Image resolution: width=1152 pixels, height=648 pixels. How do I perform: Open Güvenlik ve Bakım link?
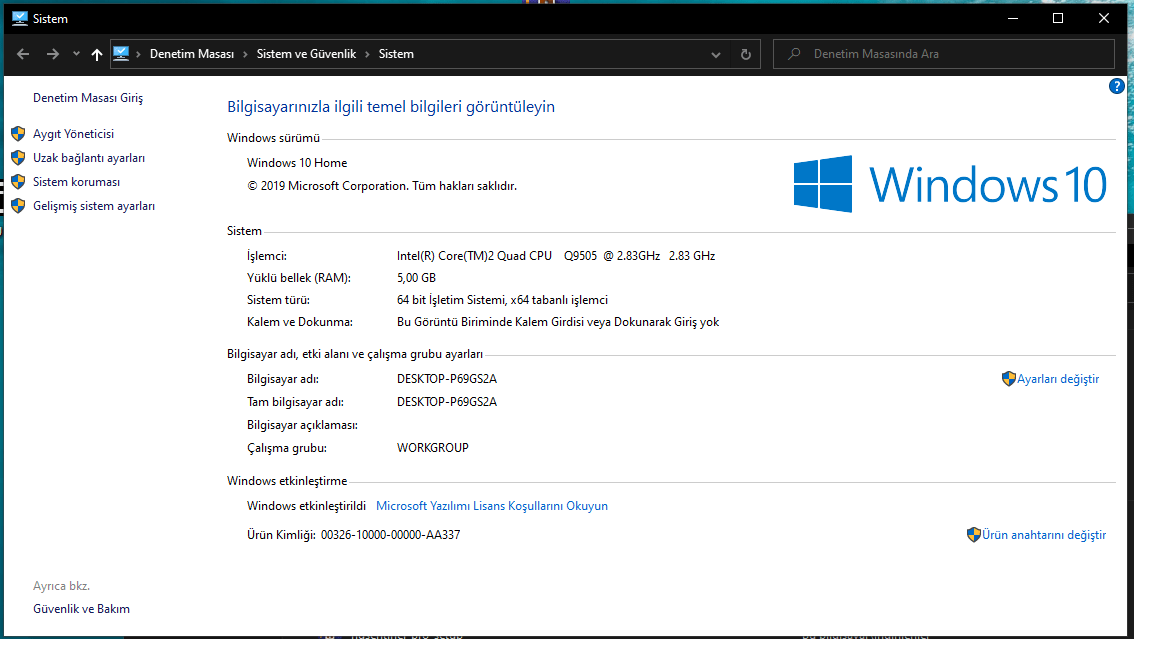tap(82, 609)
